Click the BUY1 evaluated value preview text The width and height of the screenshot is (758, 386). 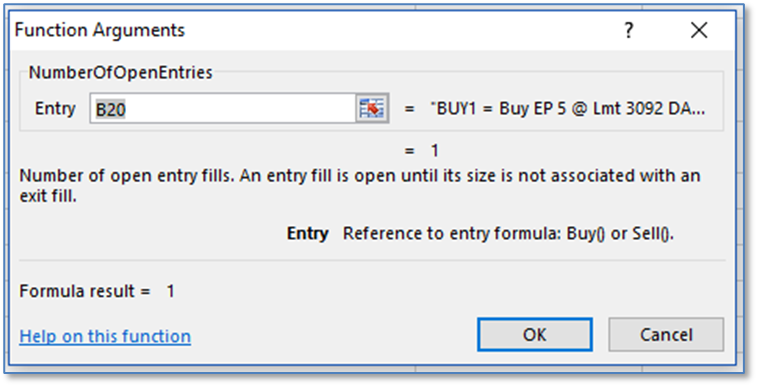tap(568, 109)
